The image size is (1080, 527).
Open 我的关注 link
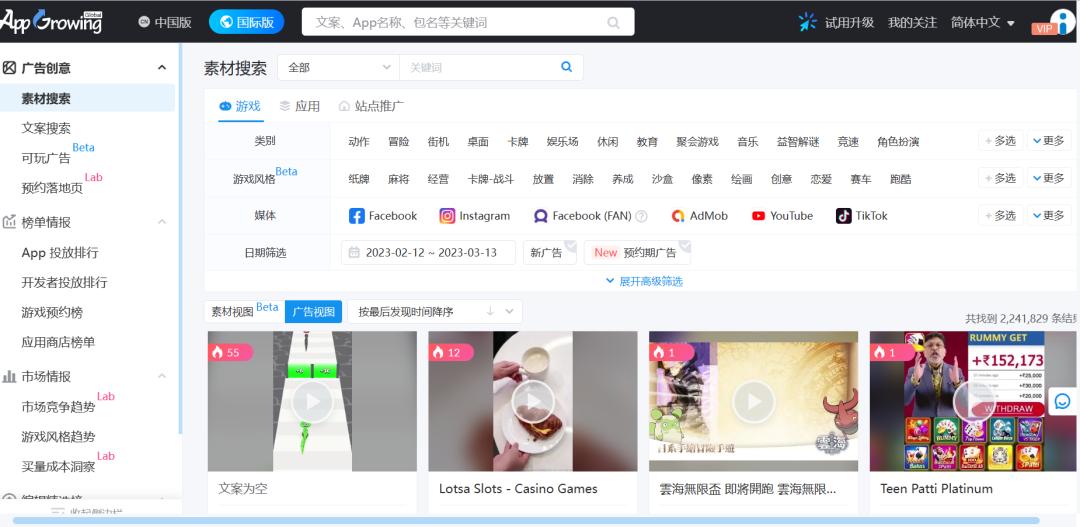tap(912, 22)
